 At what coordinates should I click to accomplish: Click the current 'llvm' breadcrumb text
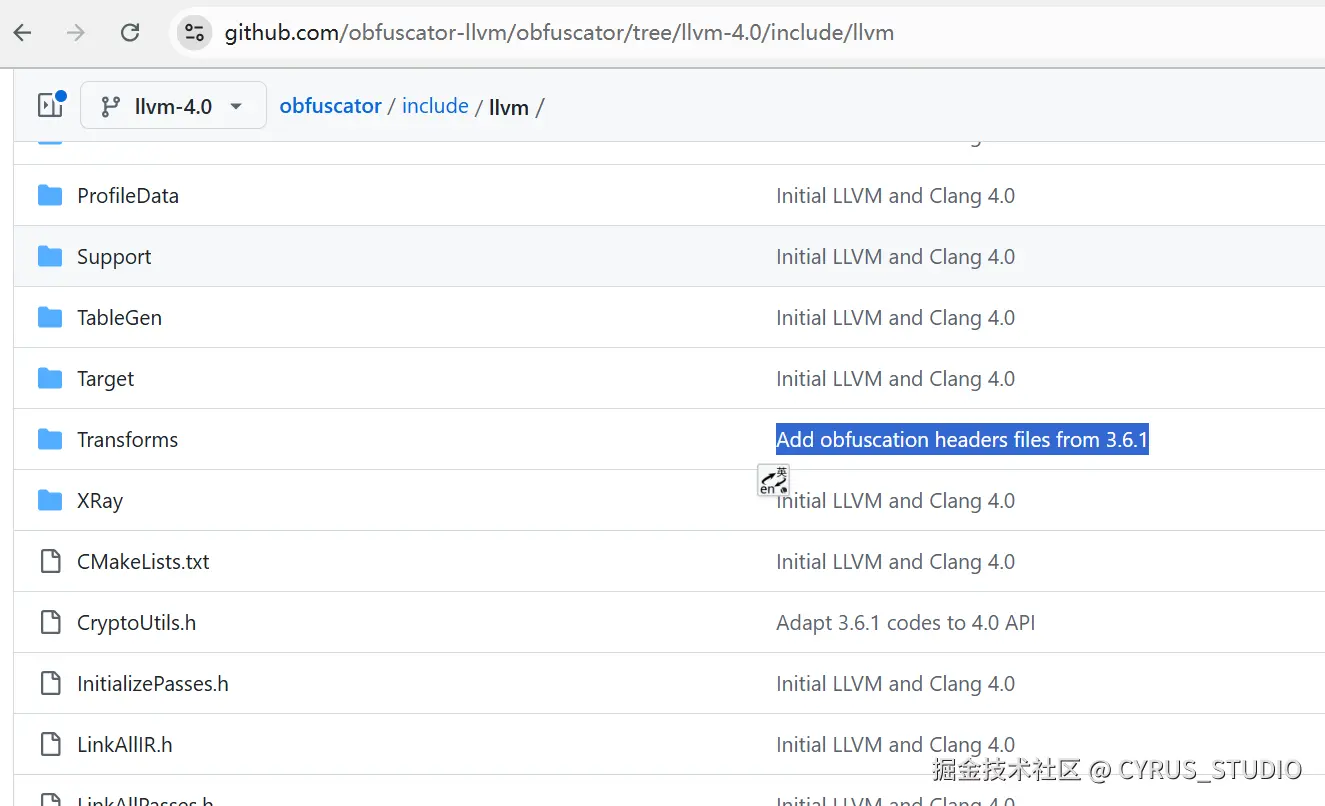click(x=509, y=107)
